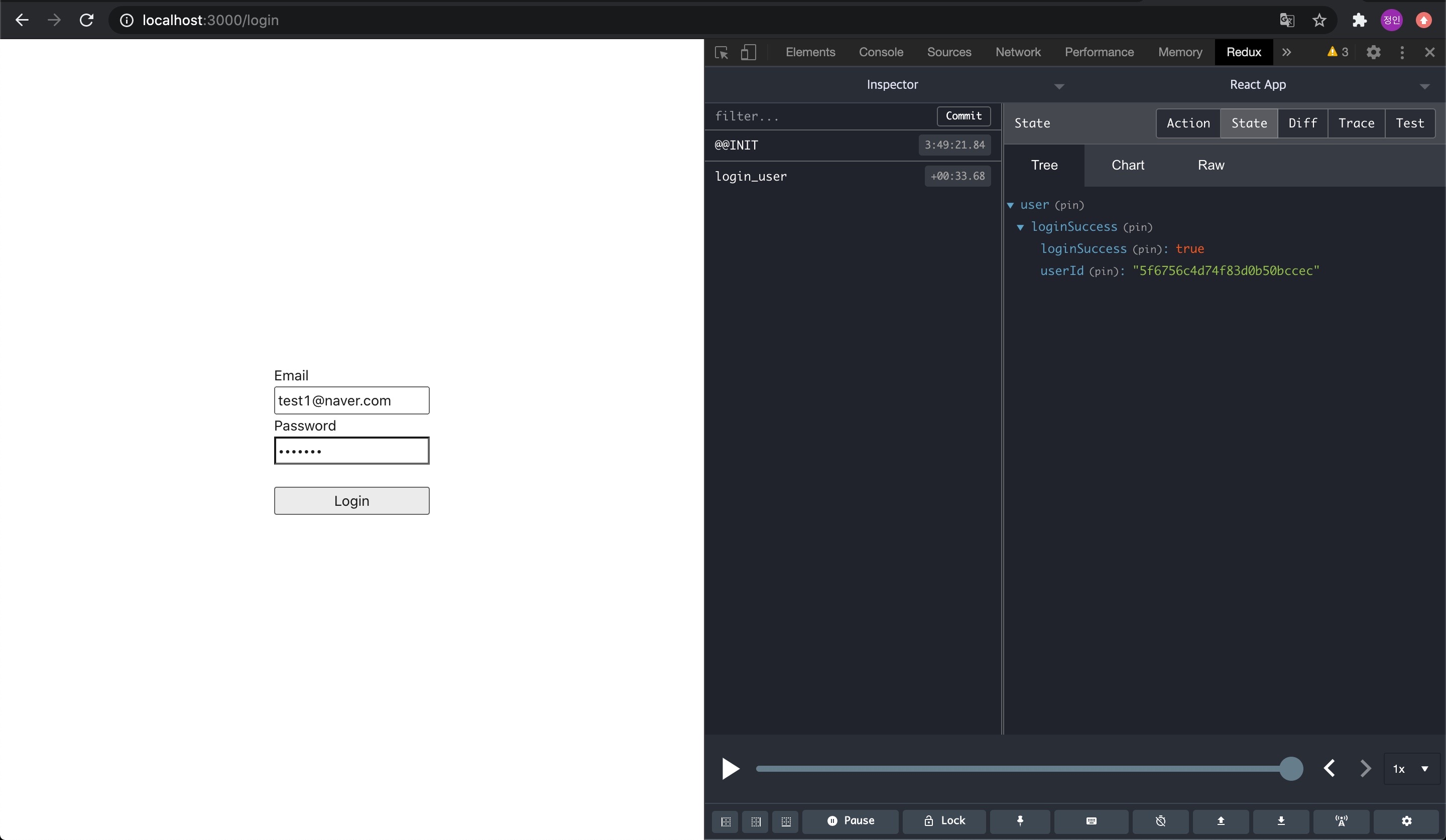This screenshot has width=1446, height=840.
Task: Toggle the Lock changes button
Action: [944, 820]
